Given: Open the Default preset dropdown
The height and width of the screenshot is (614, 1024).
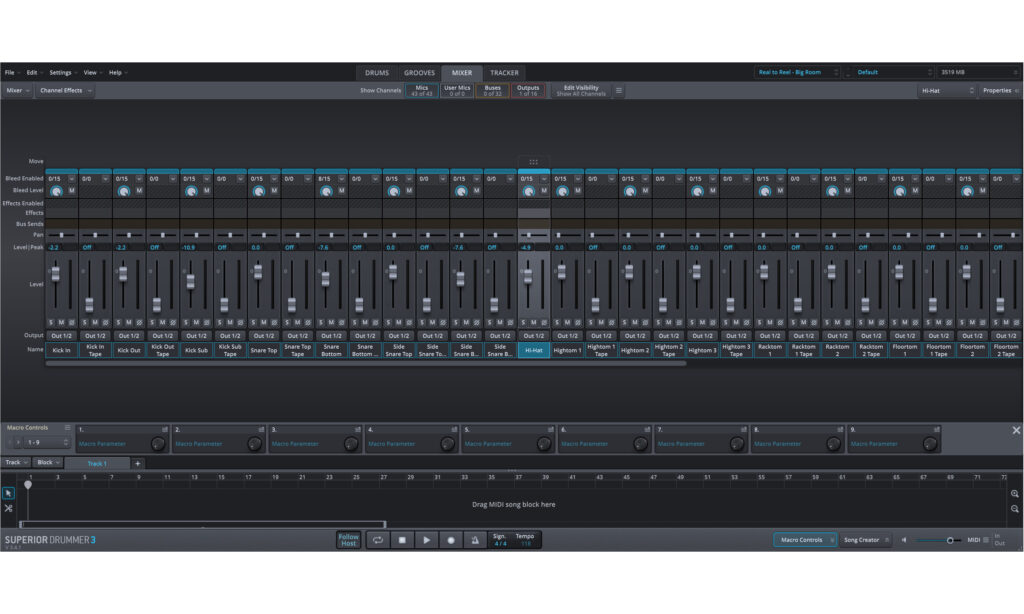Looking at the screenshot, I should 893,73.
